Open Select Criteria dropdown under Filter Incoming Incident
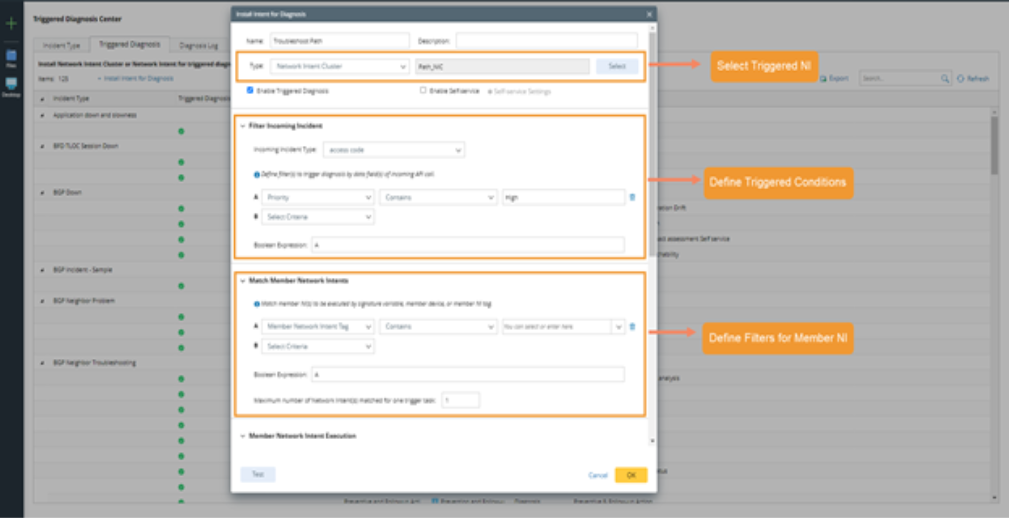 tap(318, 217)
